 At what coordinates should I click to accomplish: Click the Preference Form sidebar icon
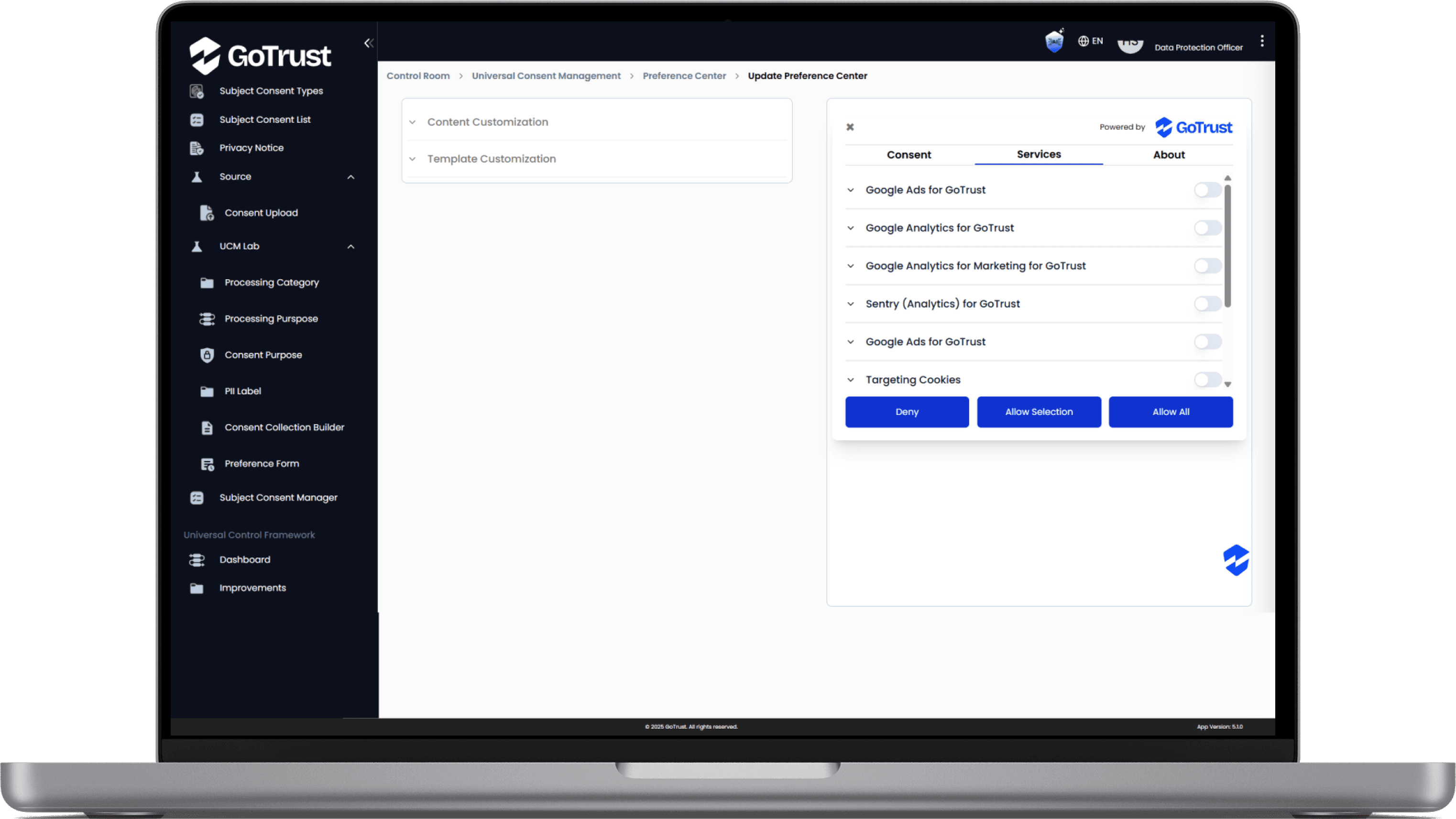coord(207,464)
